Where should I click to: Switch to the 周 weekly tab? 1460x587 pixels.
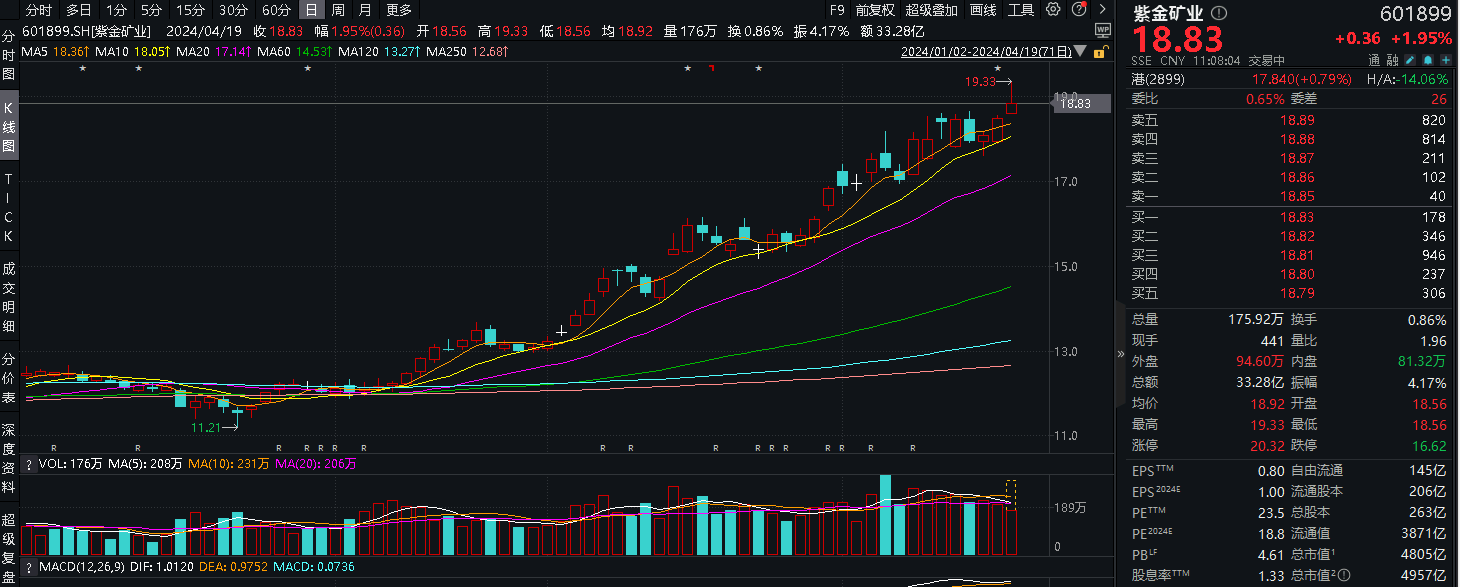tap(338, 10)
